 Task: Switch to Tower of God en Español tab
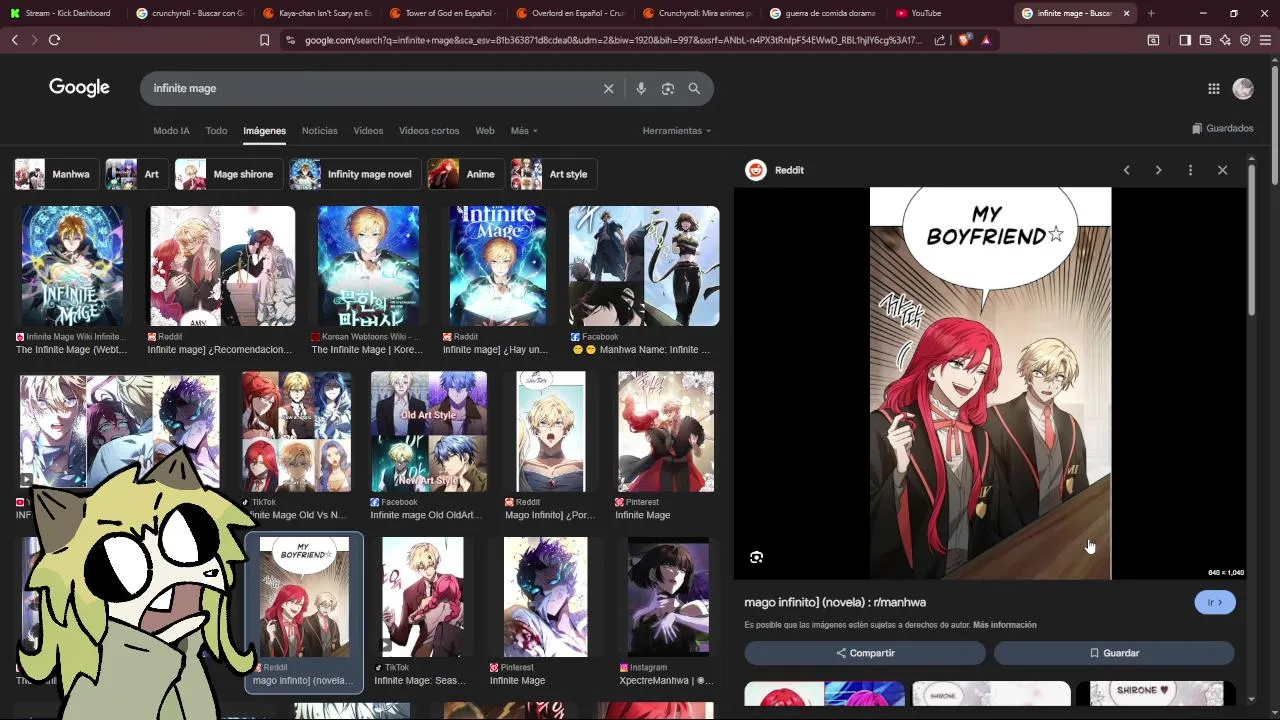pos(441,13)
